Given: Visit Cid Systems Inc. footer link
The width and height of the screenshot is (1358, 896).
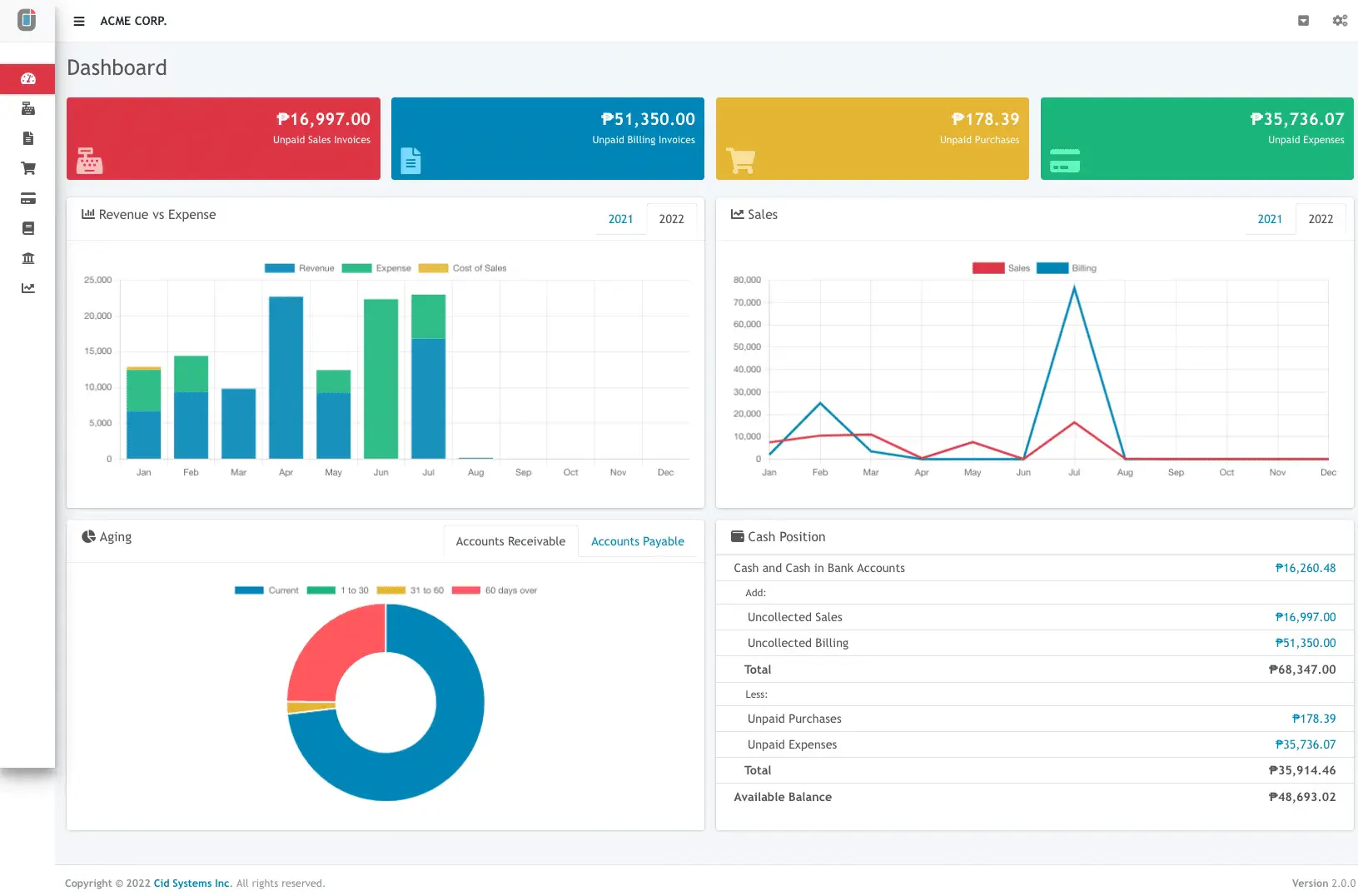Looking at the screenshot, I should (192, 884).
